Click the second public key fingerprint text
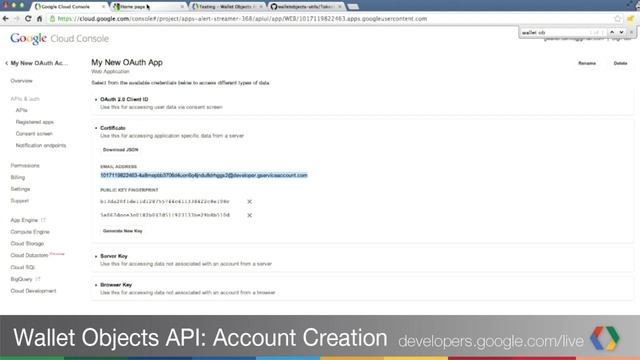640x360 pixels. click(x=165, y=215)
